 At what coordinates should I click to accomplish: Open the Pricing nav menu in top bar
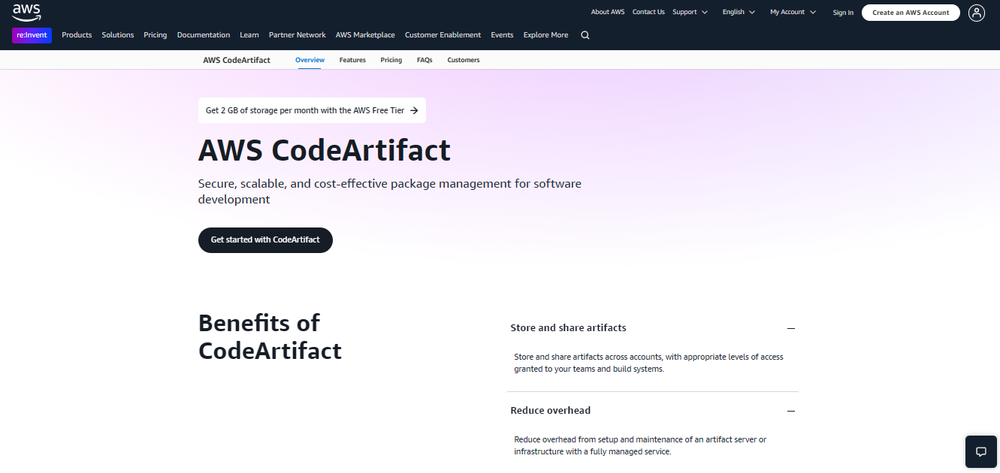(x=155, y=35)
